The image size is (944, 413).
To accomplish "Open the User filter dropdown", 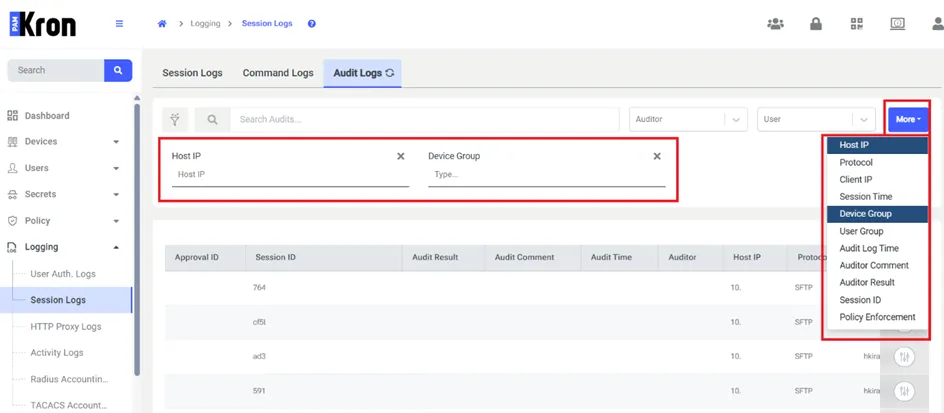I will (816, 119).
